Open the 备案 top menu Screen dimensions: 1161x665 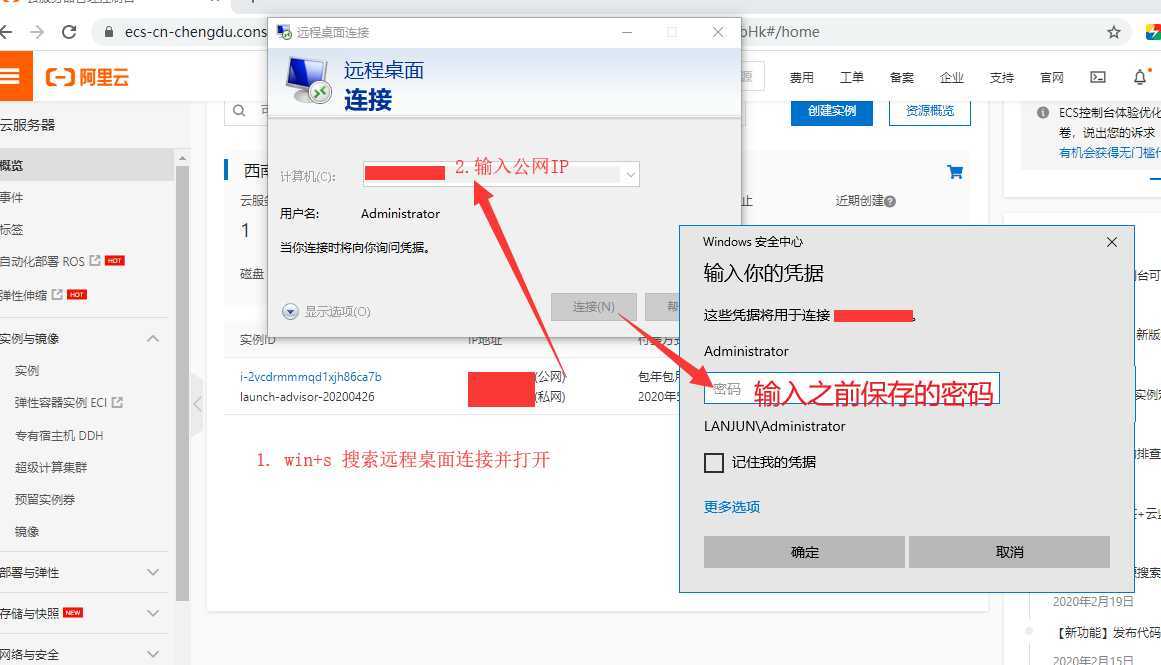[902, 77]
